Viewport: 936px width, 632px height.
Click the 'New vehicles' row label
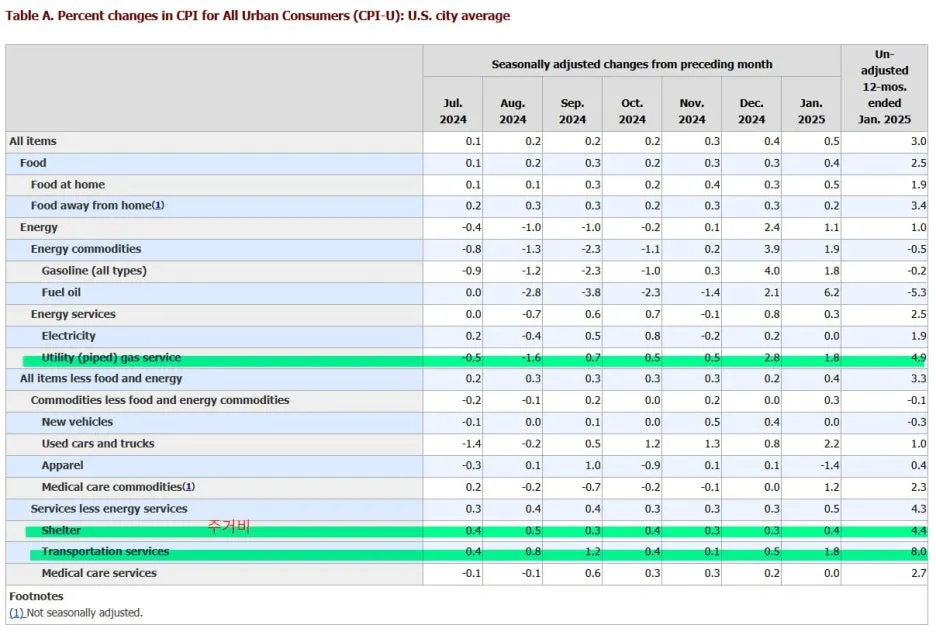(77, 422)
